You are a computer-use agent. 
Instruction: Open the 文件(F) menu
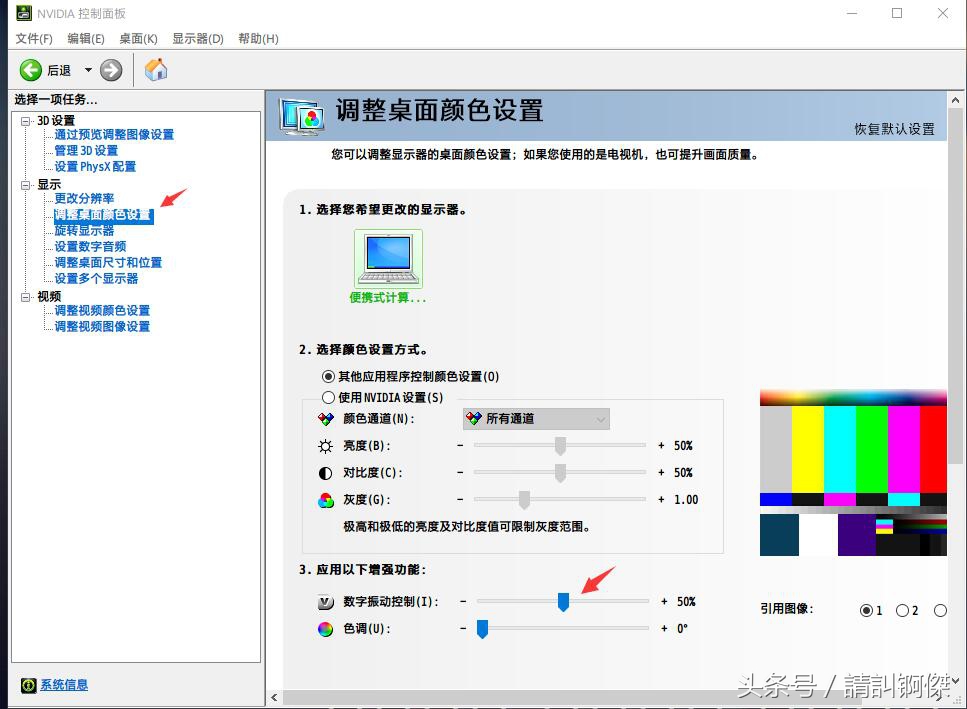(34, 38)
